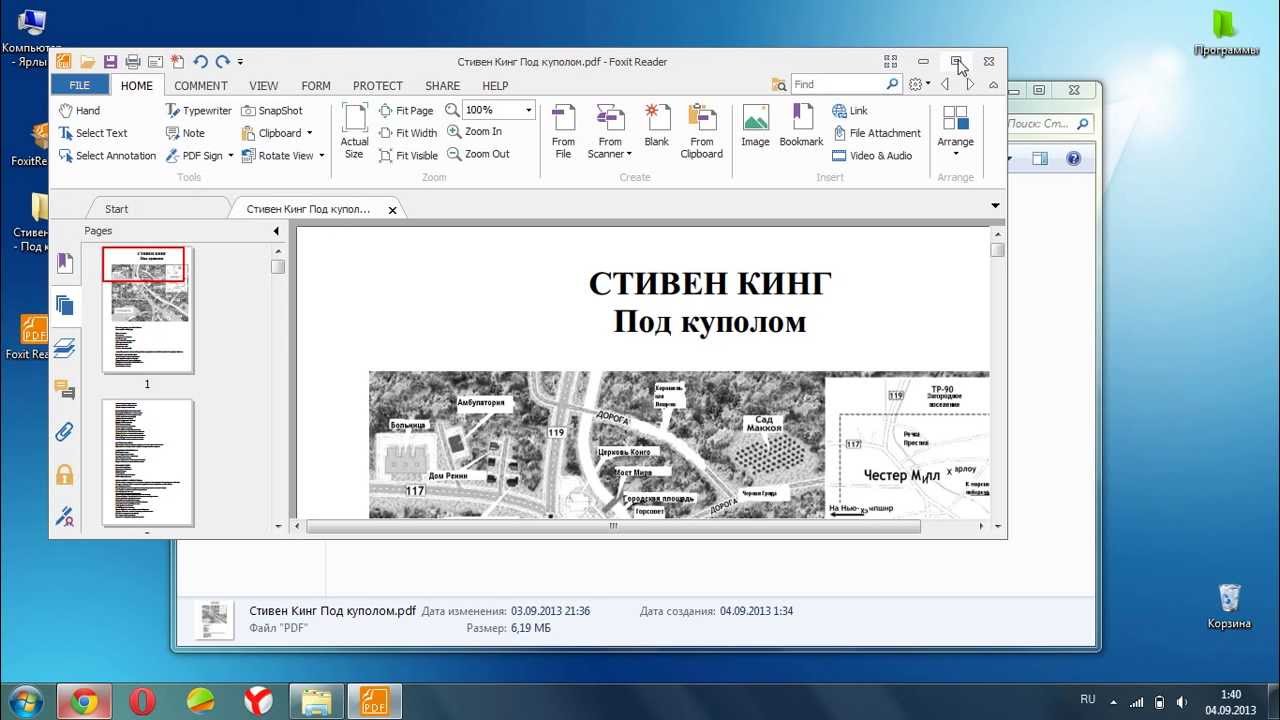The width and height of the screenshot is (1280, 720).
Task: Open the search settings gear dropdown
Action: 918,85
